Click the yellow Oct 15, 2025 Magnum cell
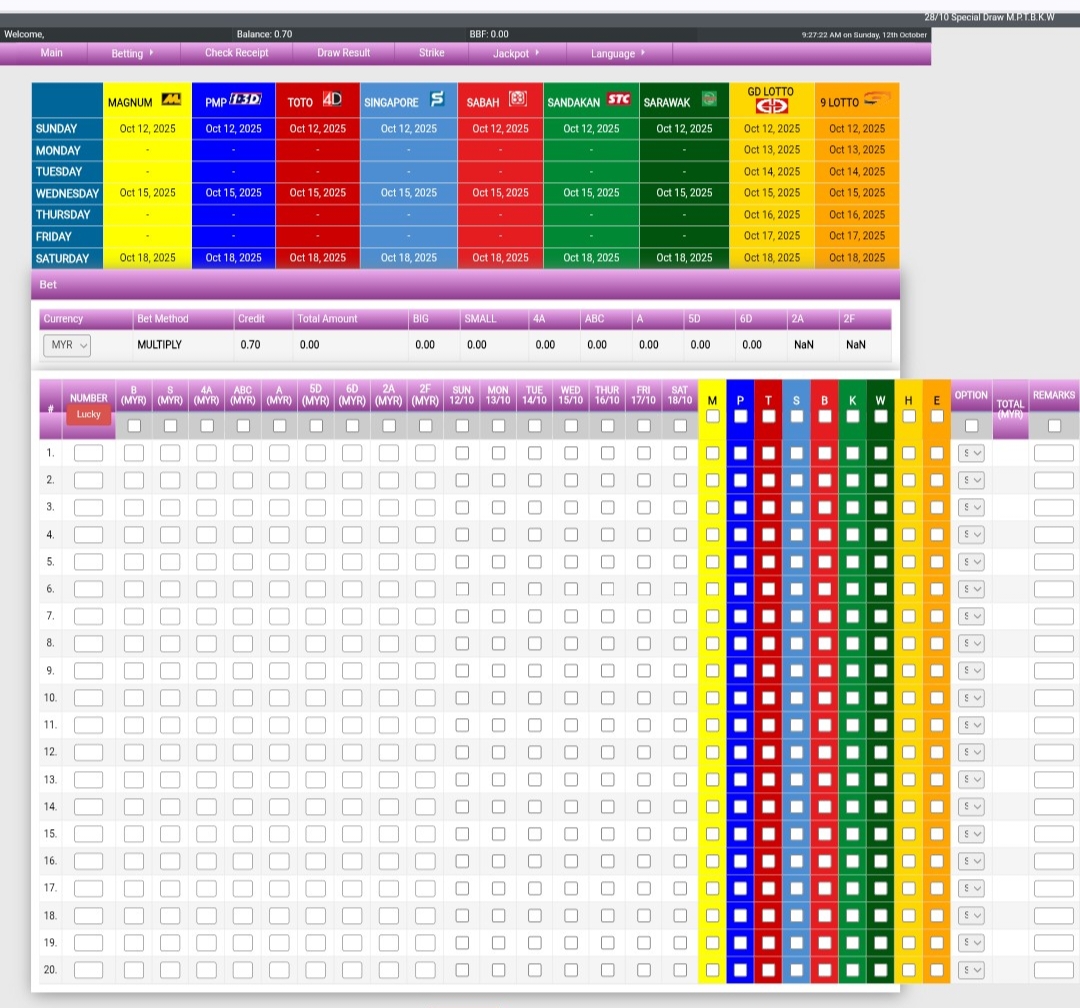 [147, 193]
